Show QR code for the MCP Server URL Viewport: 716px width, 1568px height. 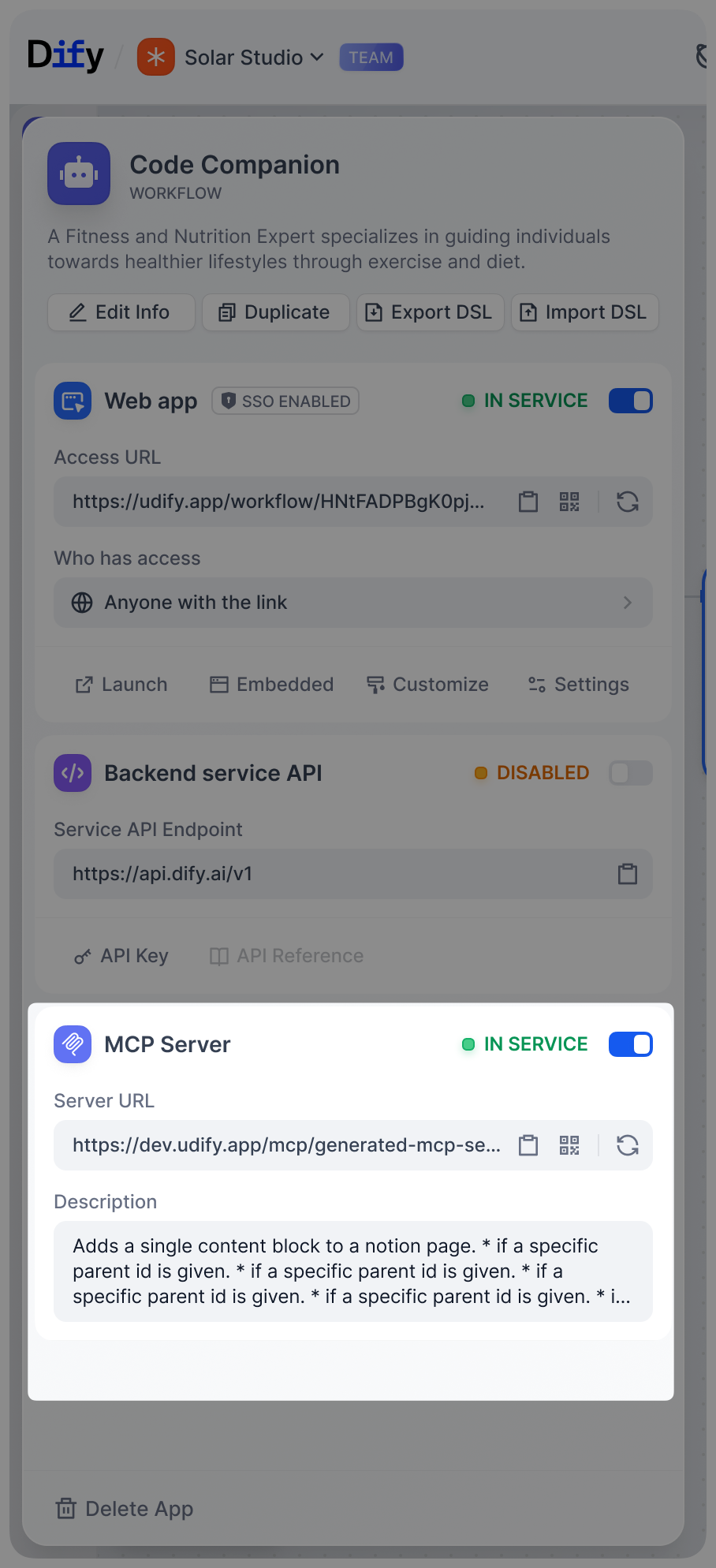pyautogui.click(x=569, y=1145)
